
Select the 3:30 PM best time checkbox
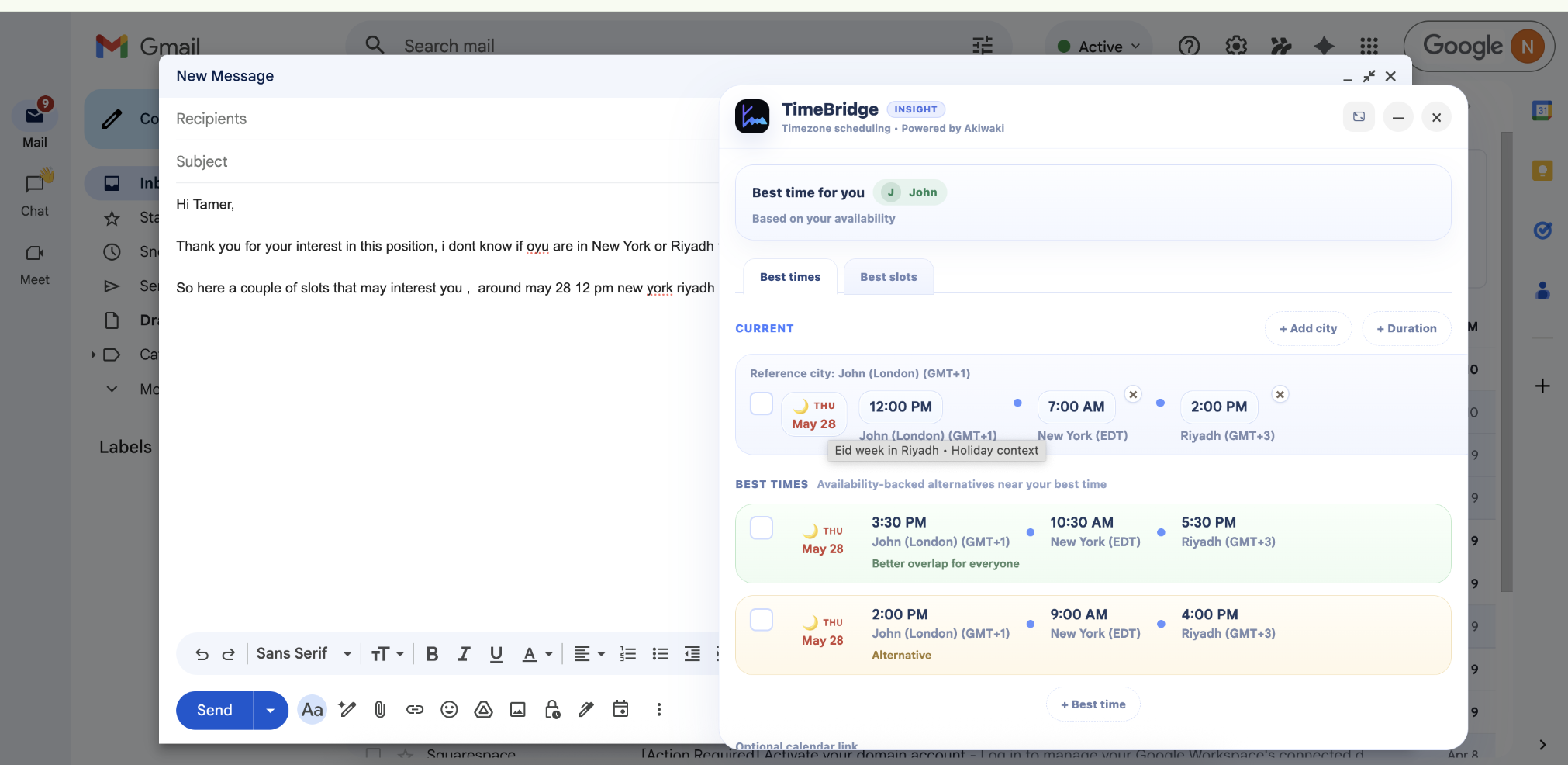(x=762, y=528)
